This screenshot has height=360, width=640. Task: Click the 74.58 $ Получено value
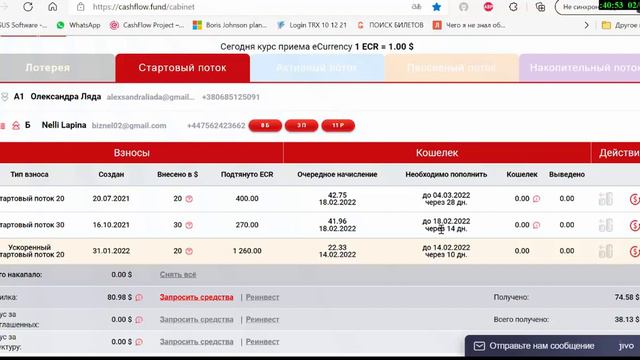coord(627,297)
